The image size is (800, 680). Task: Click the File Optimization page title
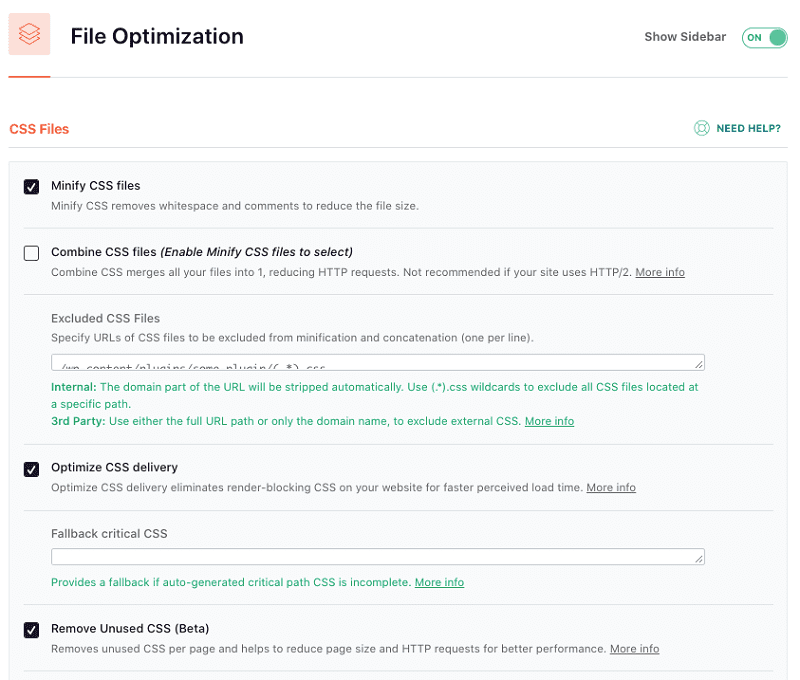(157, 36)
